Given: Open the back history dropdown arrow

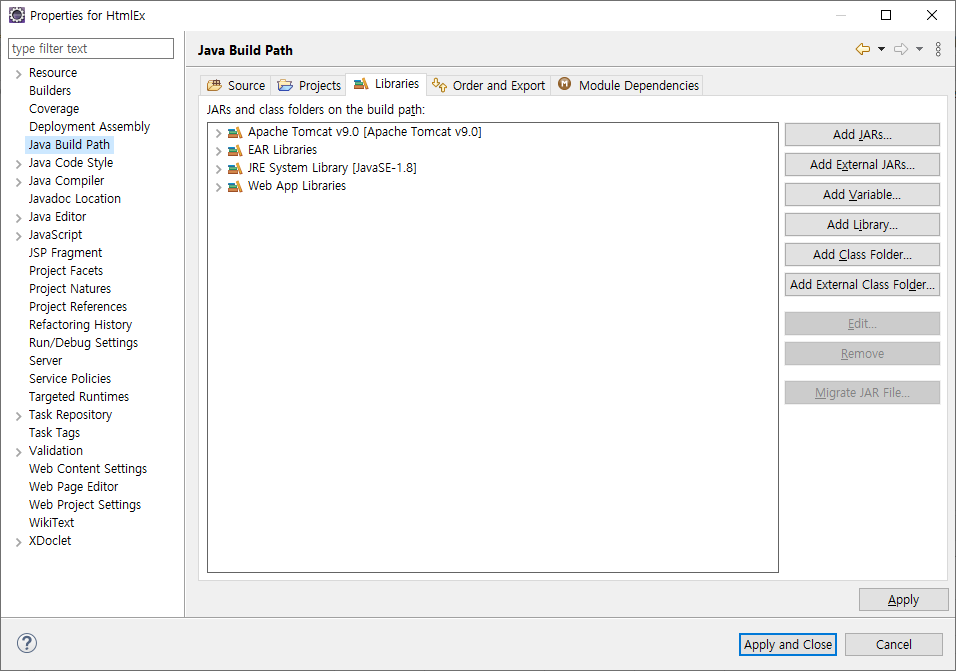Looking at the screenshot, I should tap(882, 49).
